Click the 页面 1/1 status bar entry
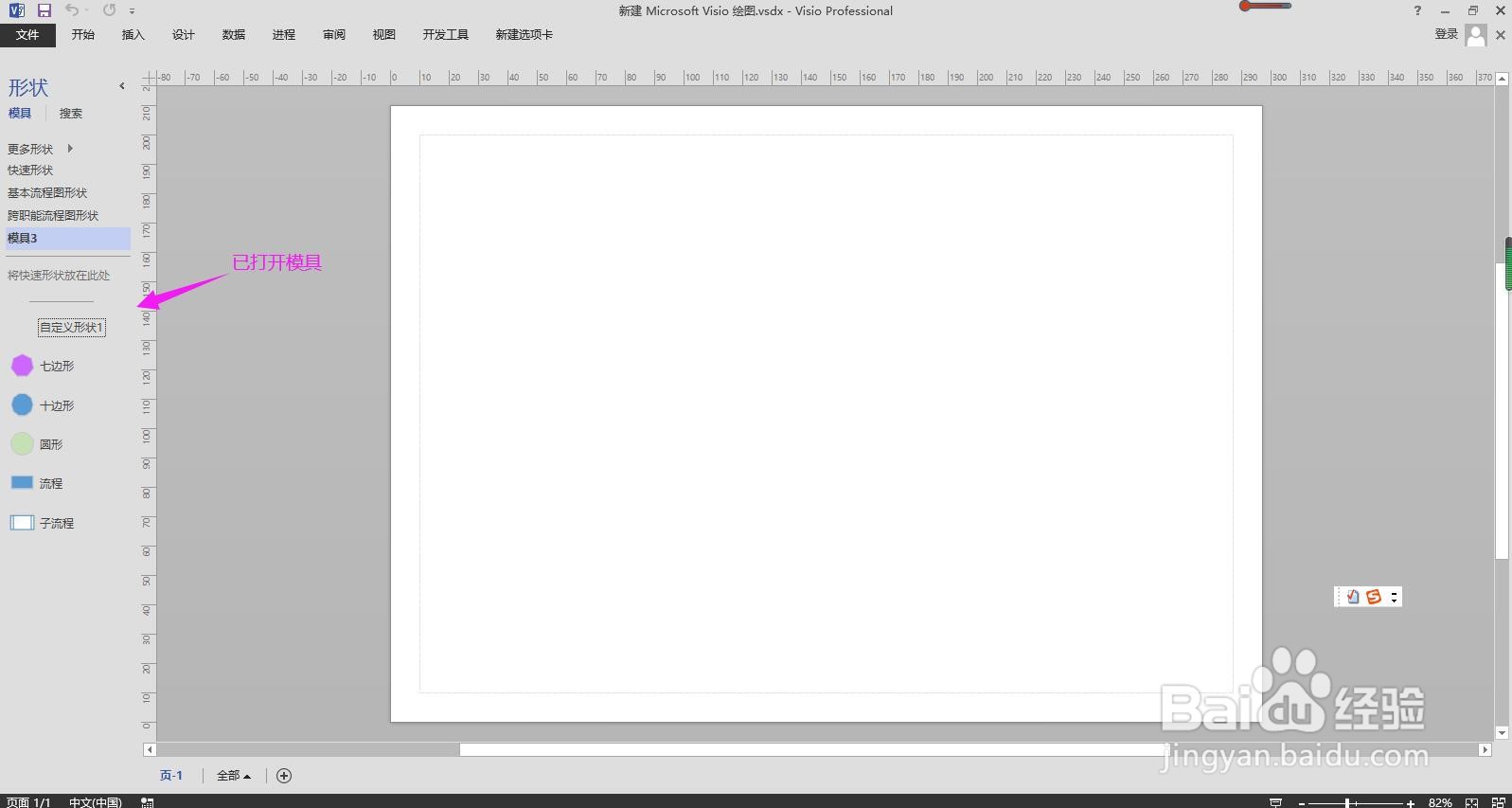 tap(28, 802)
